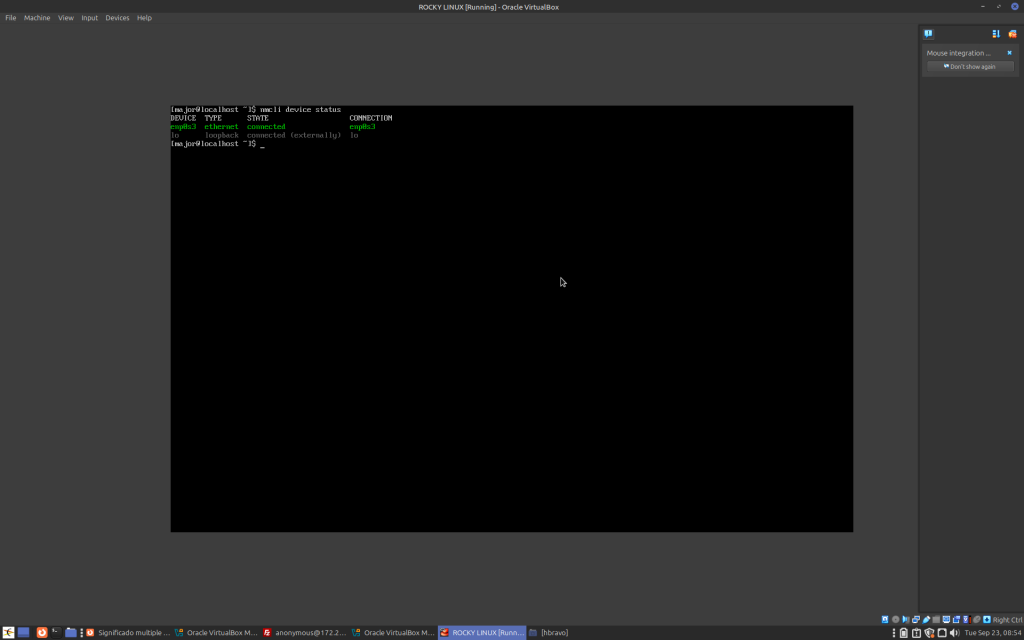
Task: Toggle the notification center speech-bubble icon
Action: click(928, 33)
